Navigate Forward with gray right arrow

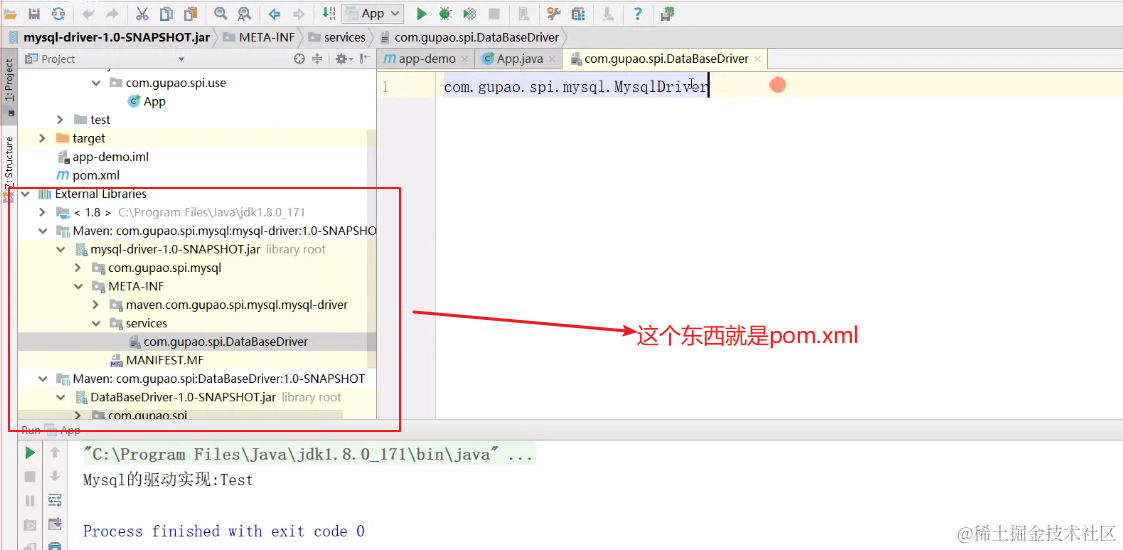click(299, 13)
